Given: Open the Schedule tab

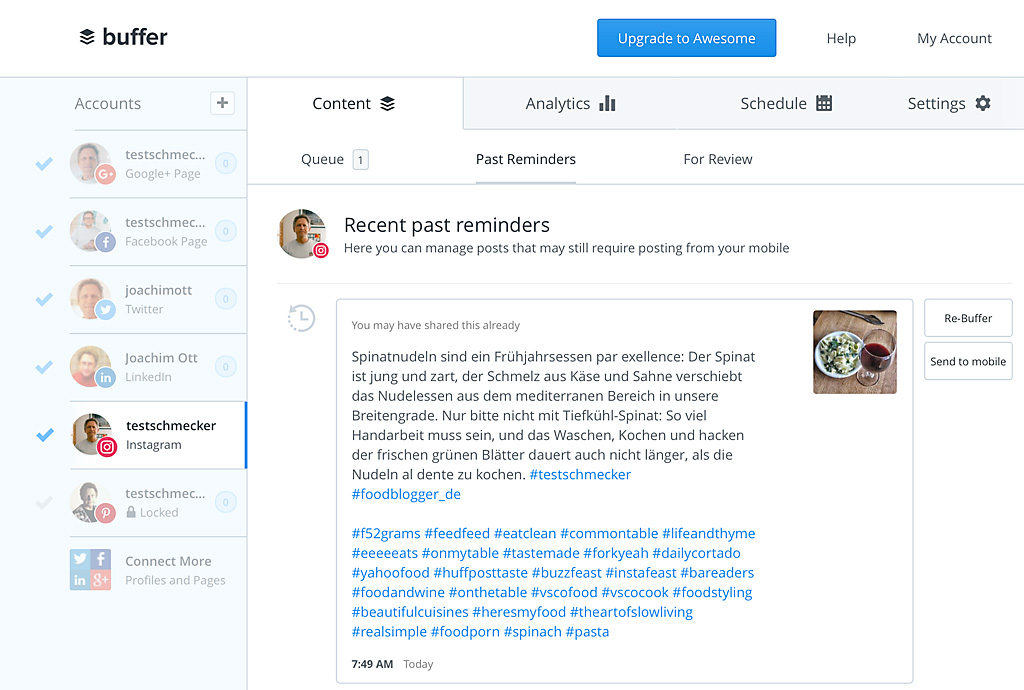Looking at the screenshot, I should [x=786, y=104].
